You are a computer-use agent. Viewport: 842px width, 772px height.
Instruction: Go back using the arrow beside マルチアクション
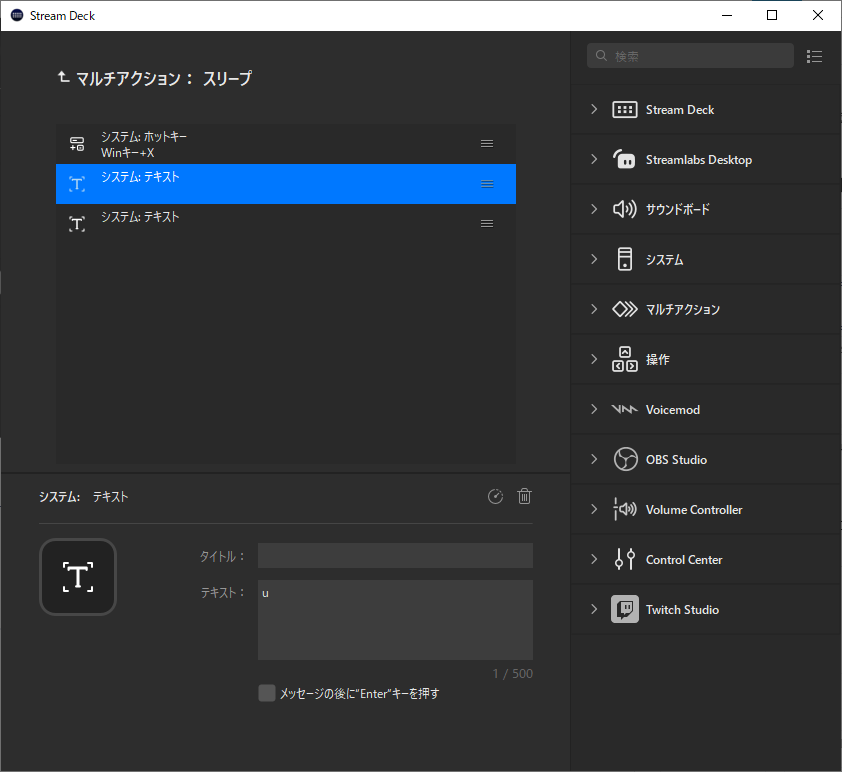[63, 78]
